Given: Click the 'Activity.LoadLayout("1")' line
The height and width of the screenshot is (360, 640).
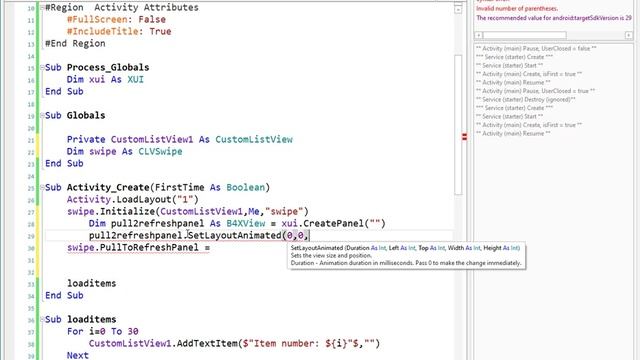Looking at the screenshot, I should (x=133, y=200).
